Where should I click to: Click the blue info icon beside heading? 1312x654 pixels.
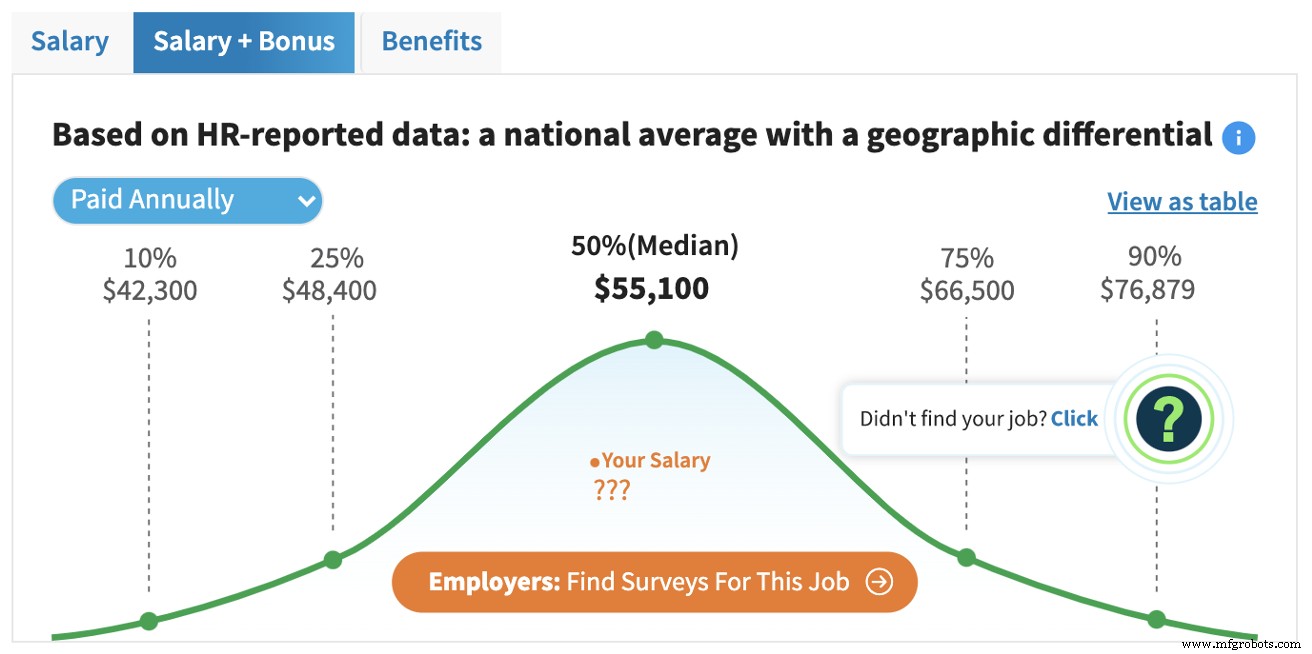click(1238, 137)
